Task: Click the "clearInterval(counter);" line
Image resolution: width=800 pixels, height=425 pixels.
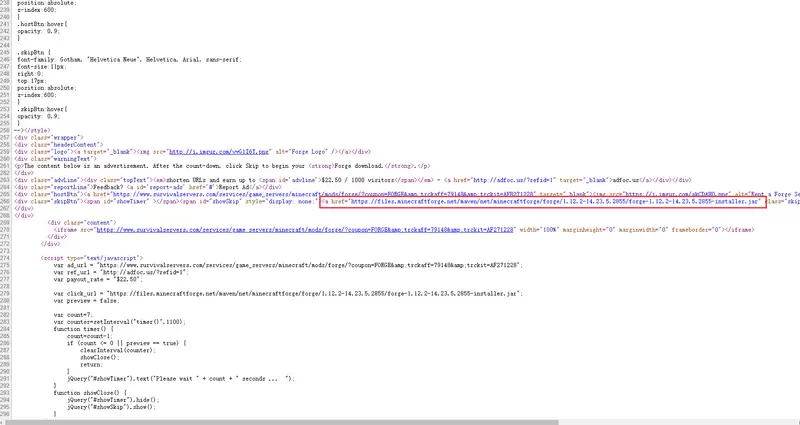Action: tap(118, 351)
